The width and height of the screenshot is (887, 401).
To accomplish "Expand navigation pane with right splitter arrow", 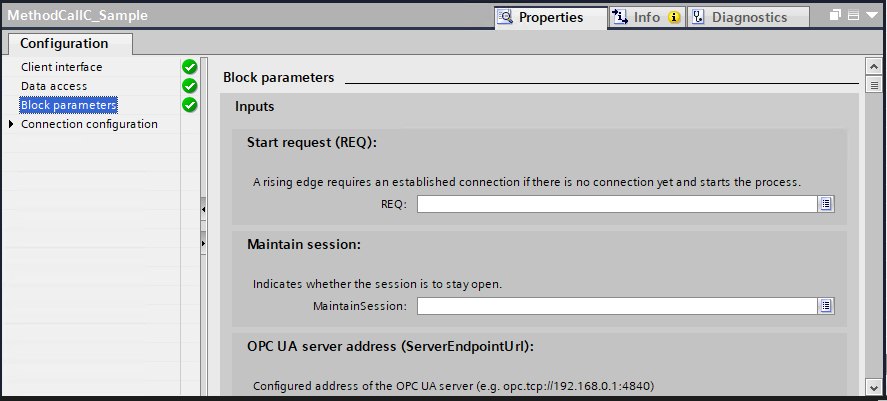I will tap(203, 243).
